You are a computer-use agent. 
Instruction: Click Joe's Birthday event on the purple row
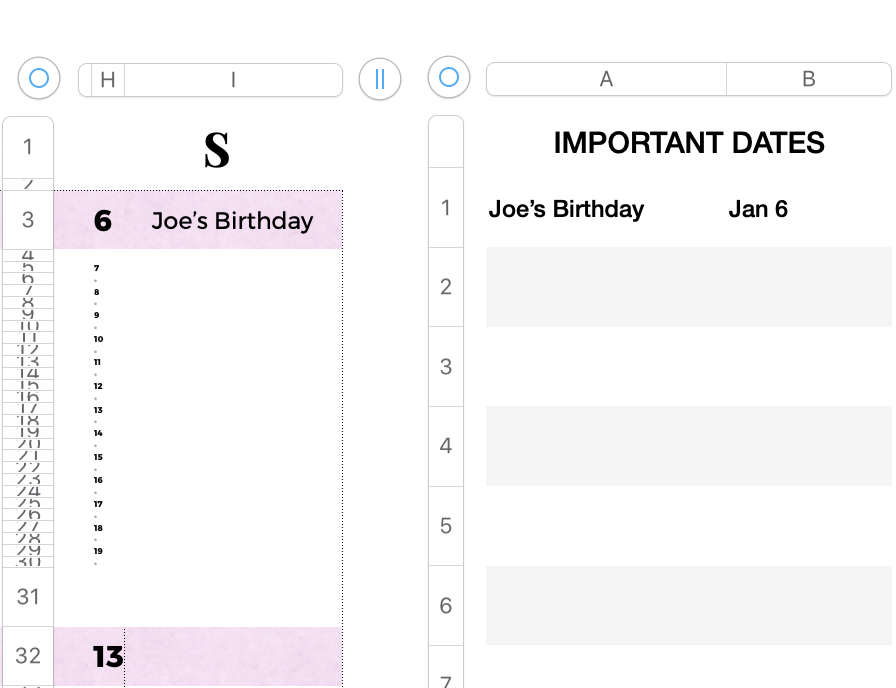click(232, 221)
